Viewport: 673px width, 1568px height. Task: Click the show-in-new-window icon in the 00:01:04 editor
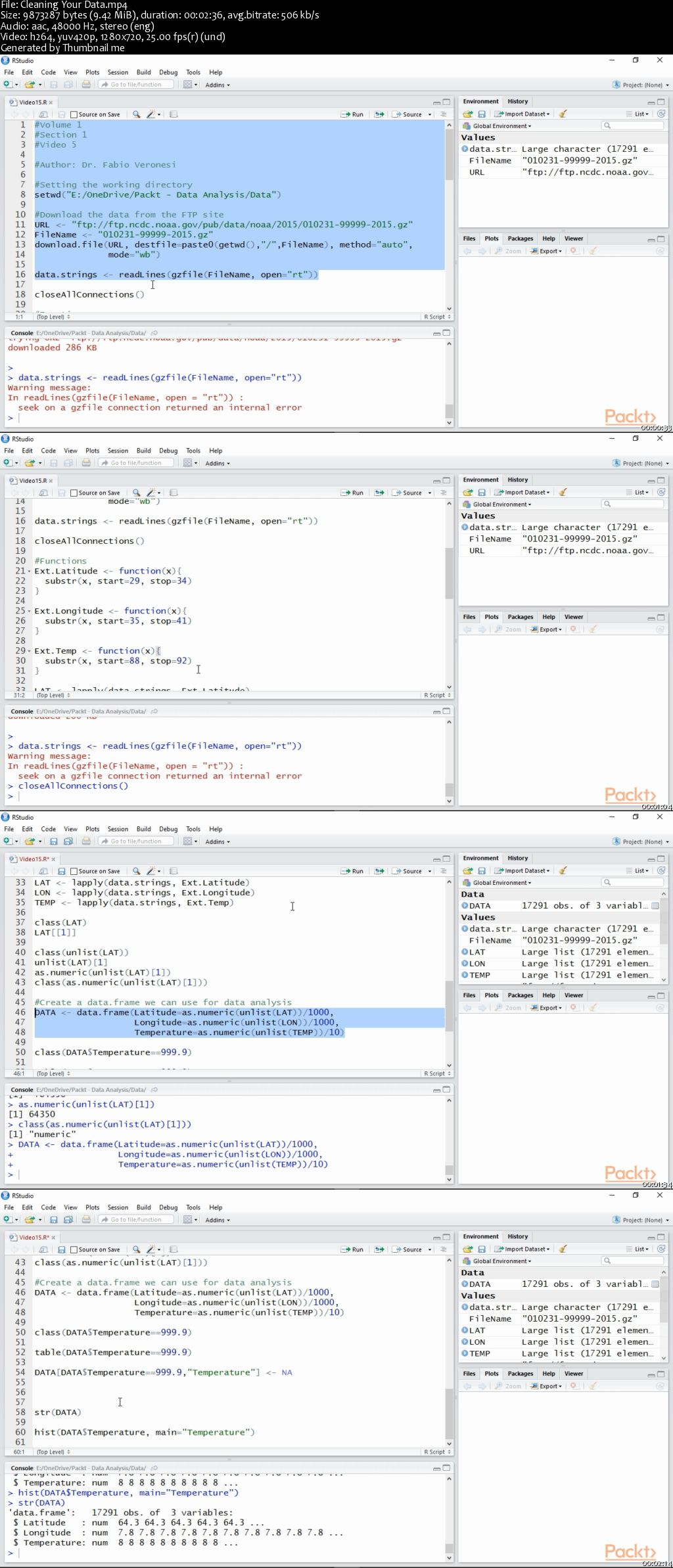43,493
